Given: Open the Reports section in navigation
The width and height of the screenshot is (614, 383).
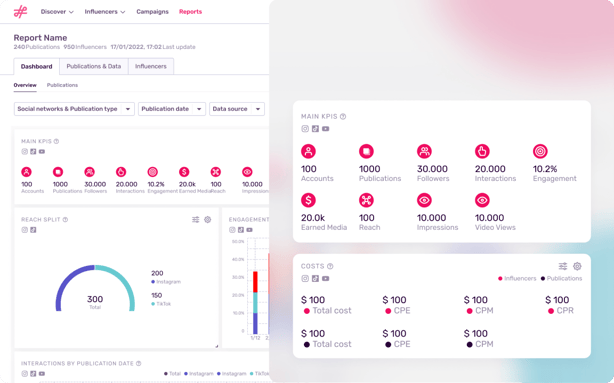Looking at the screenshot, I should click(x=190, y=12).
